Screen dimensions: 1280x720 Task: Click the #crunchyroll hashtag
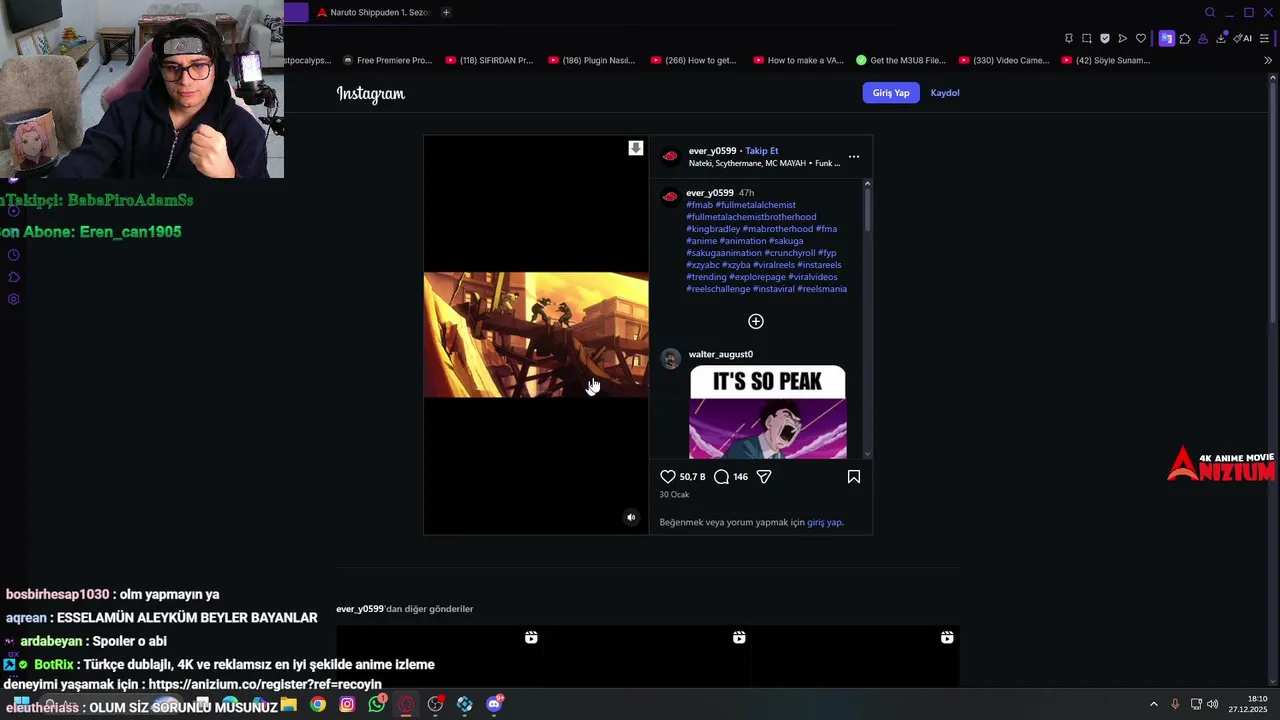pos(789,253)
